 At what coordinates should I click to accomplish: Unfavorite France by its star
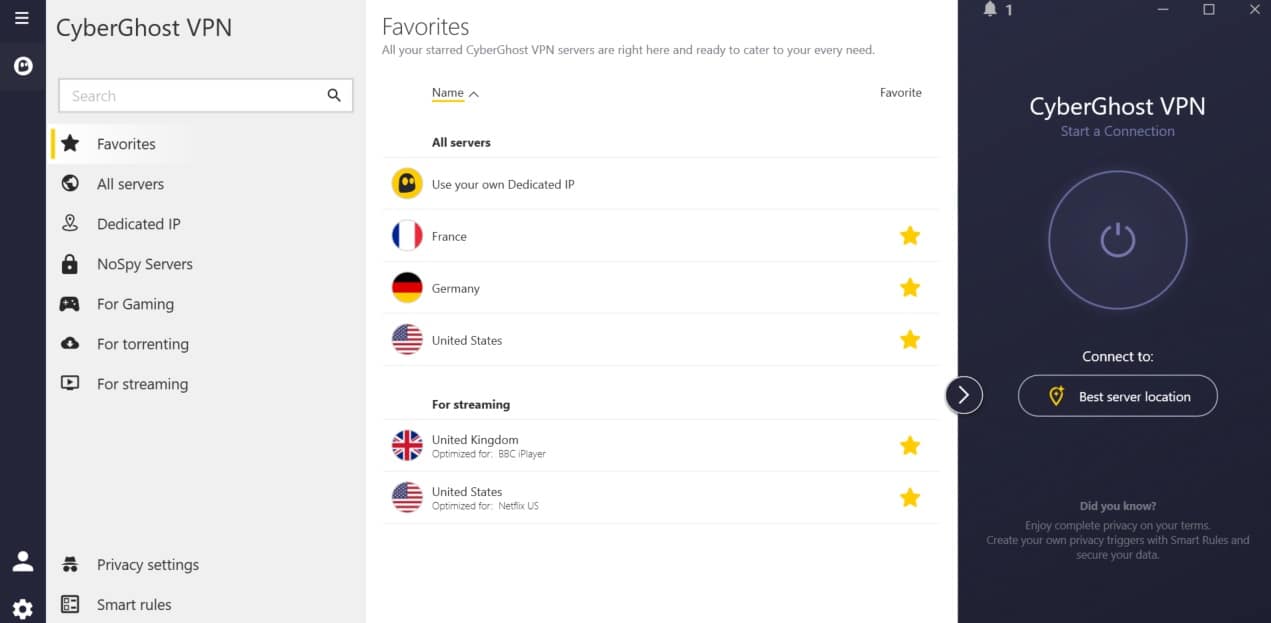tap(910, 236)
